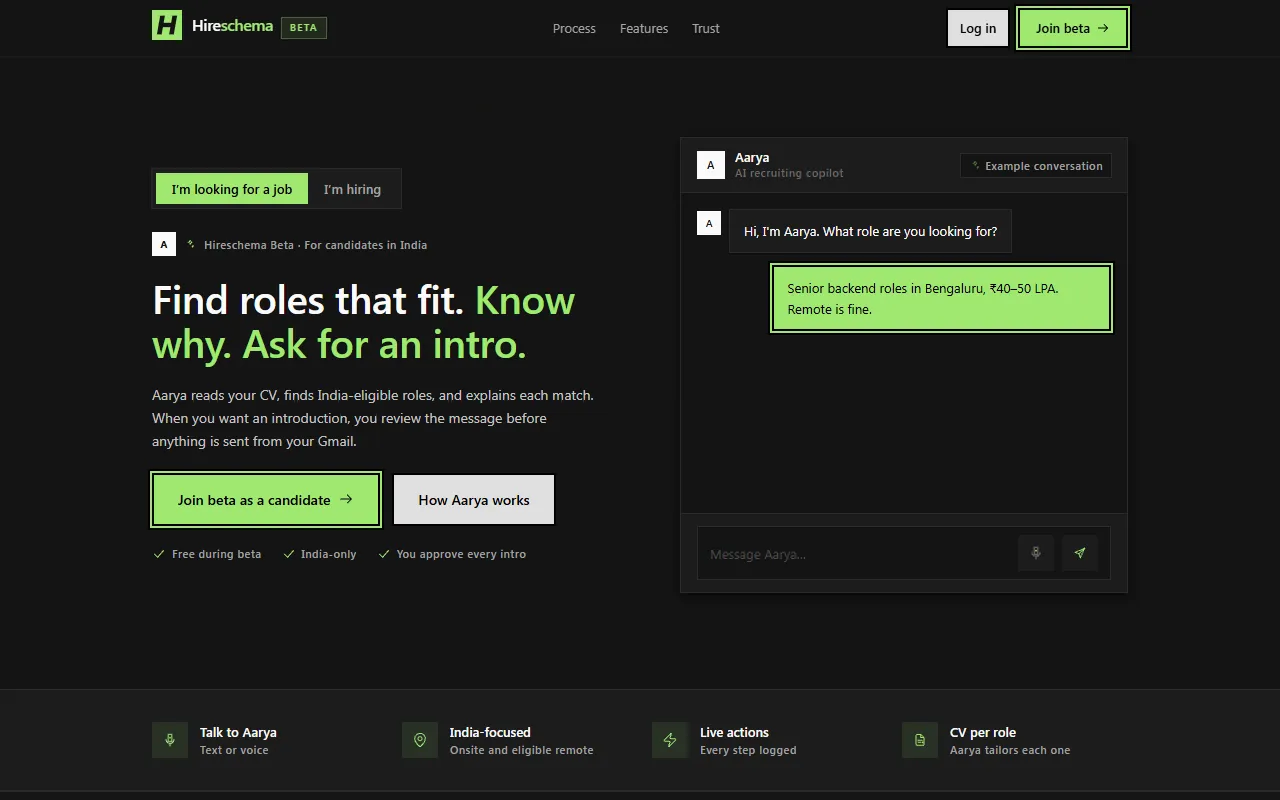Click the "Talk to Aarya" feature title
The width and height of the screenshot is (1280, 800).
[x=238, y=732]
